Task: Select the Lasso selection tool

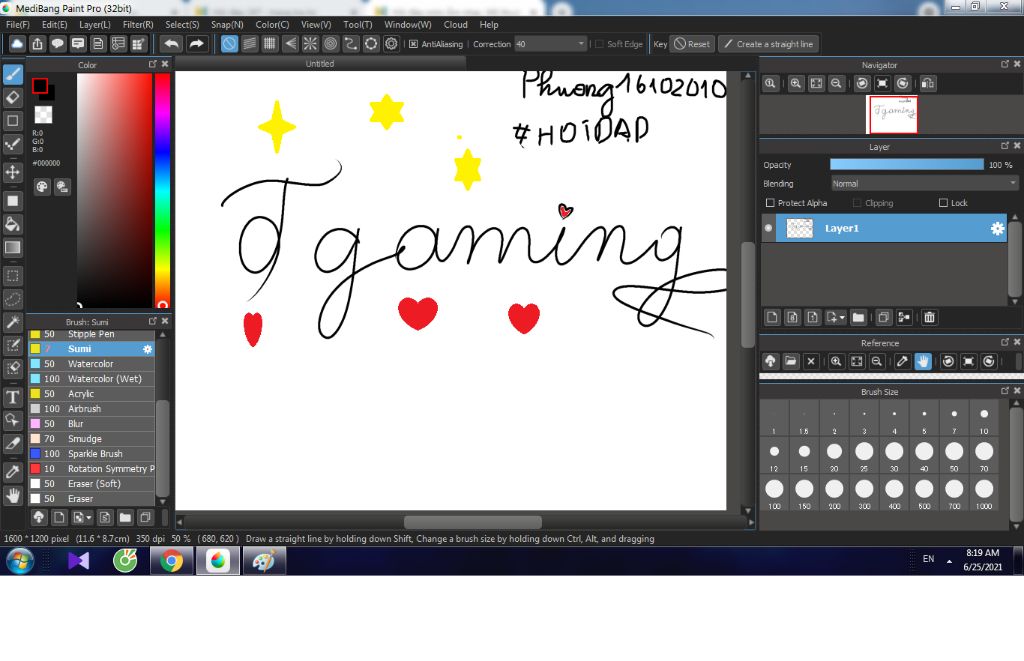Action: pyautogui.click(x=13, y=298)
